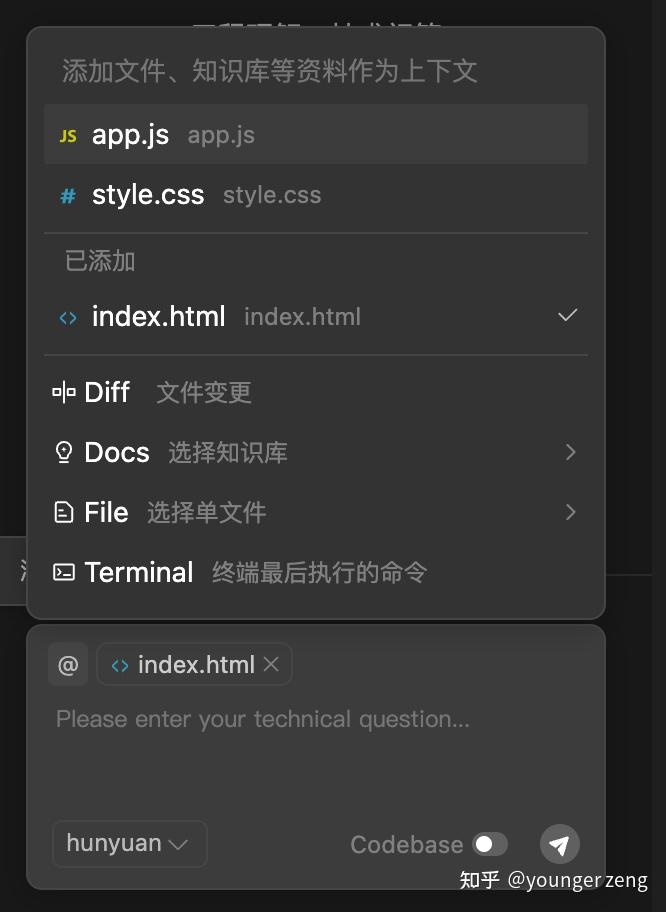Click the send message button
This screenshot has height=912, width=666.
(x=559, y=844)
